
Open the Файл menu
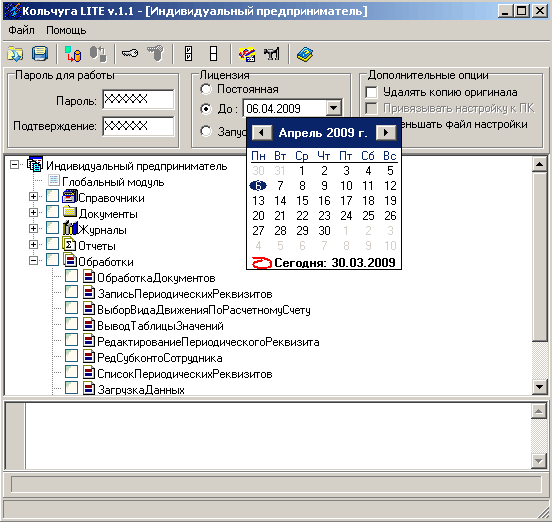tap(21, 30)
